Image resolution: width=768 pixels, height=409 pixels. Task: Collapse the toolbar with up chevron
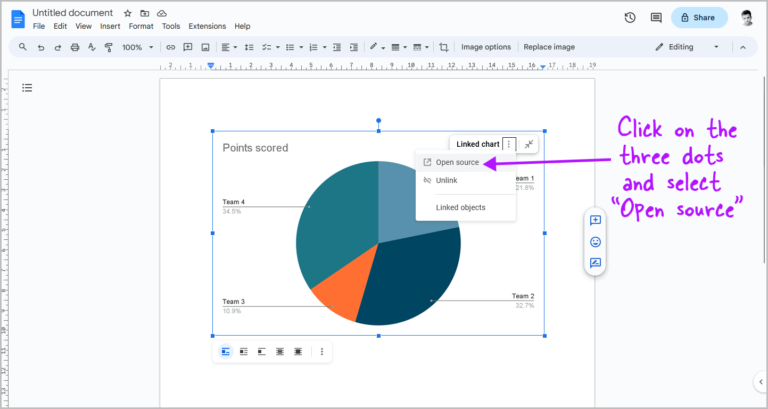(743, 48)
